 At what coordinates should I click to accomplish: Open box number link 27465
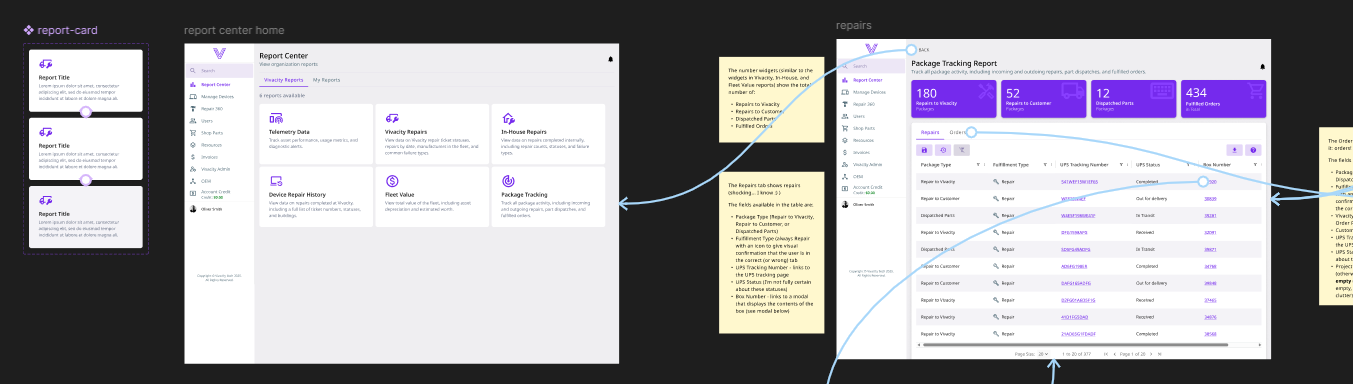tap(1210, 299)
